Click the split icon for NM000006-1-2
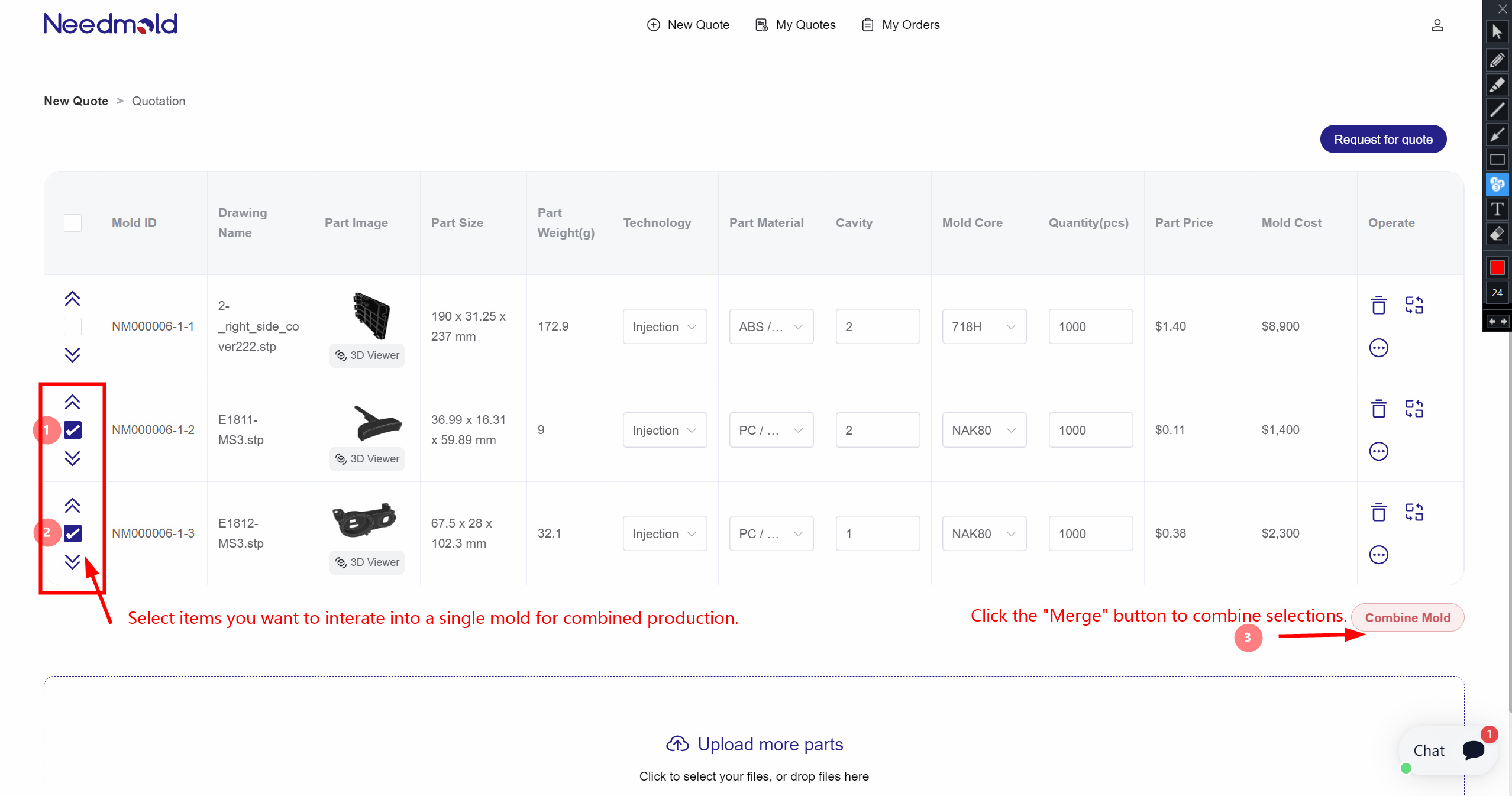 1414,409
